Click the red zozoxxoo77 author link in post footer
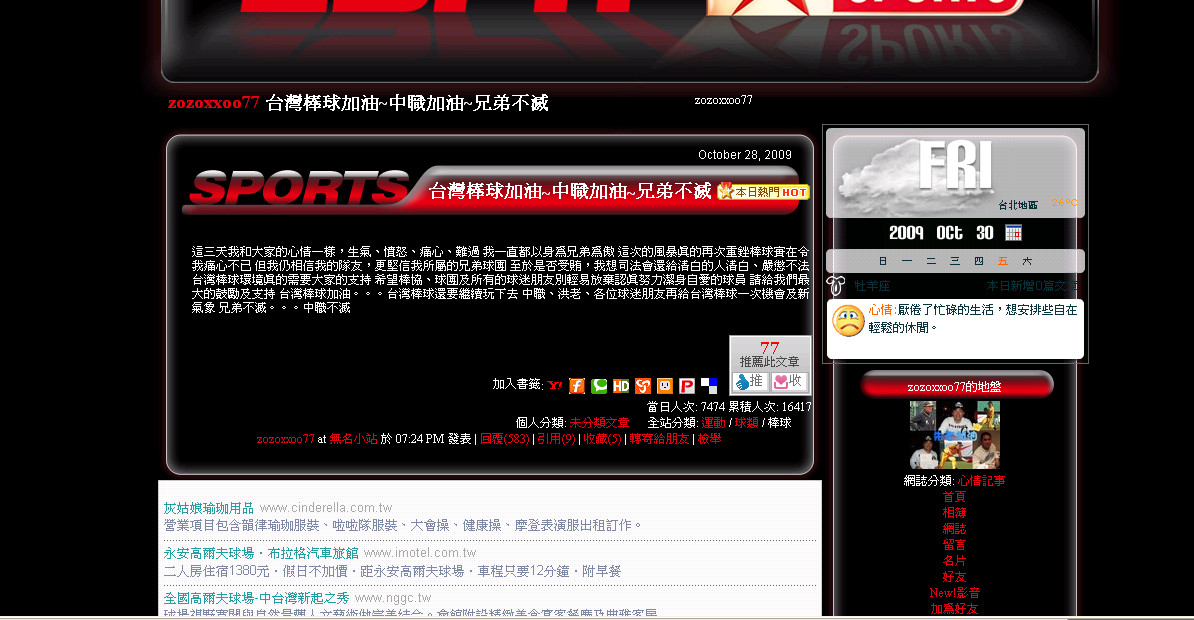 286,439
